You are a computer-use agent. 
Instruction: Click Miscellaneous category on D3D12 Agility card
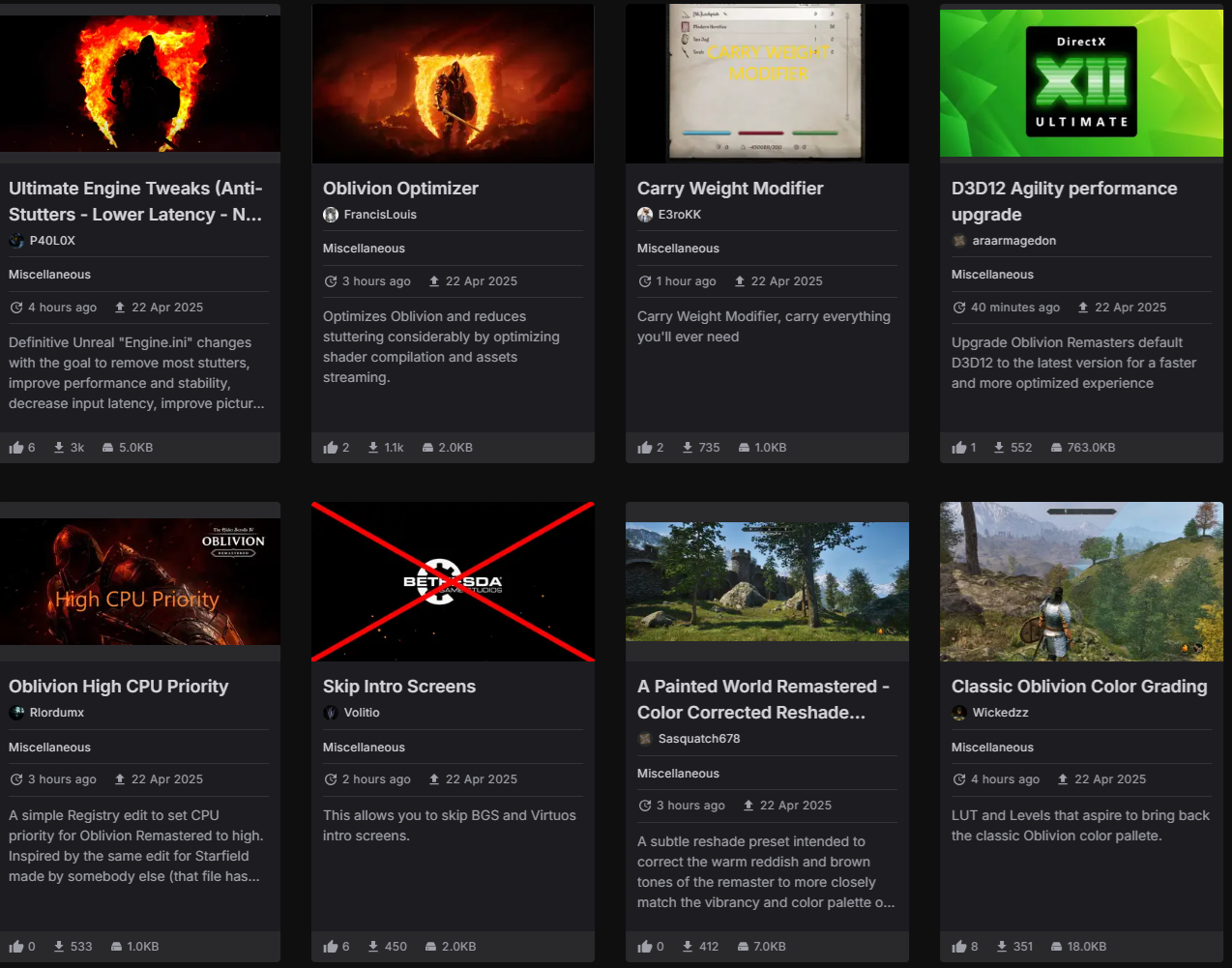pyautogui.click(x=992, y=275)
